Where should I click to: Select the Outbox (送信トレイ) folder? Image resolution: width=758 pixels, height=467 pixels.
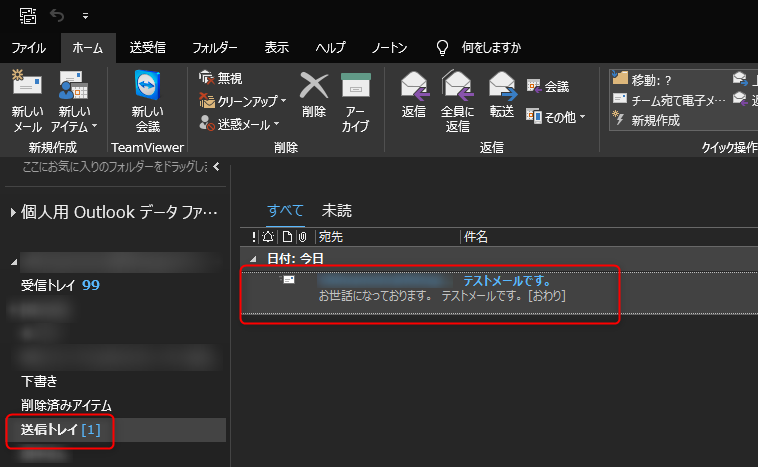click(60, 429)
